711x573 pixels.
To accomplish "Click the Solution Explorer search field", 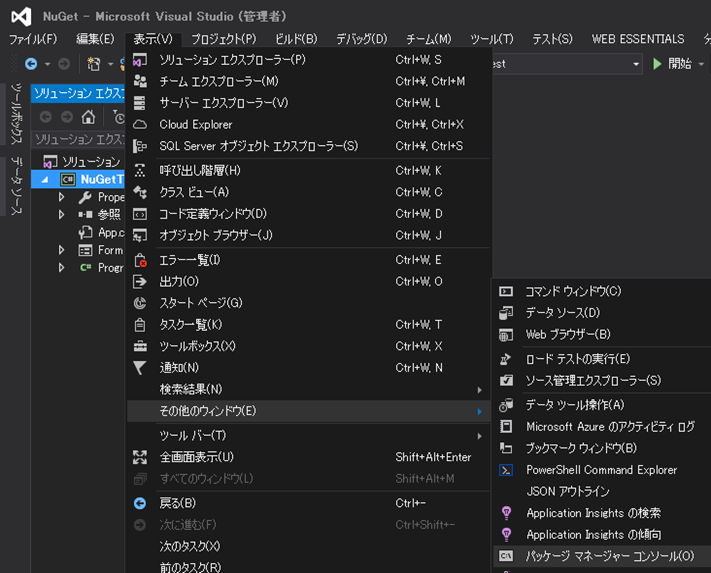I will click(x=78, y=139).
